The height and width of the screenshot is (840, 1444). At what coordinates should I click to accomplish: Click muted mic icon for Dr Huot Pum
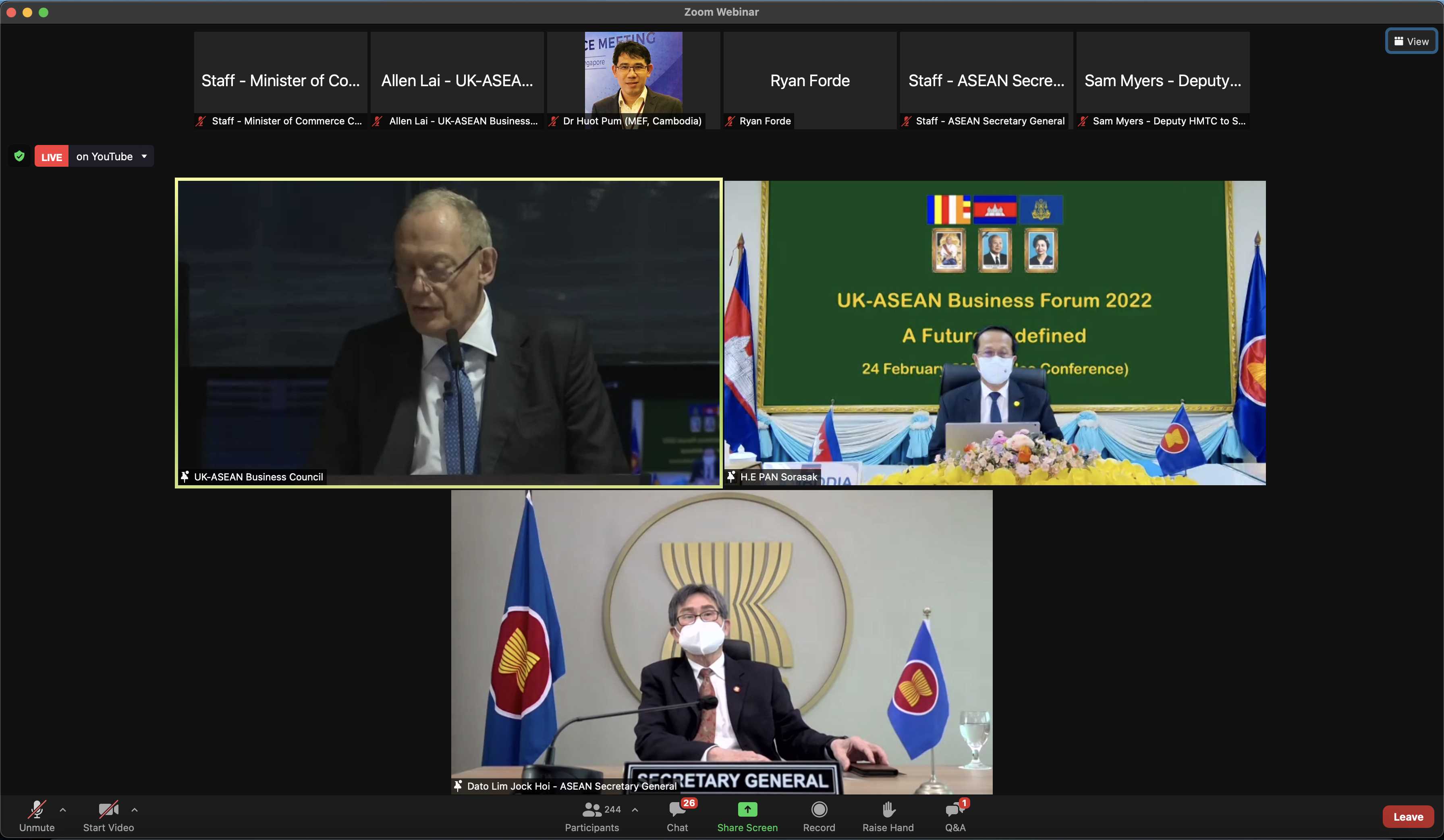[x=554, y=121]
